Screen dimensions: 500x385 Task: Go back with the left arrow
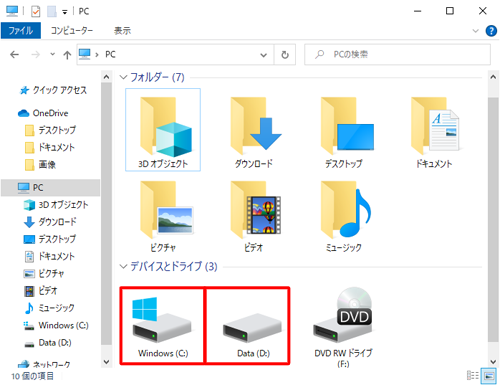[14, 54]
